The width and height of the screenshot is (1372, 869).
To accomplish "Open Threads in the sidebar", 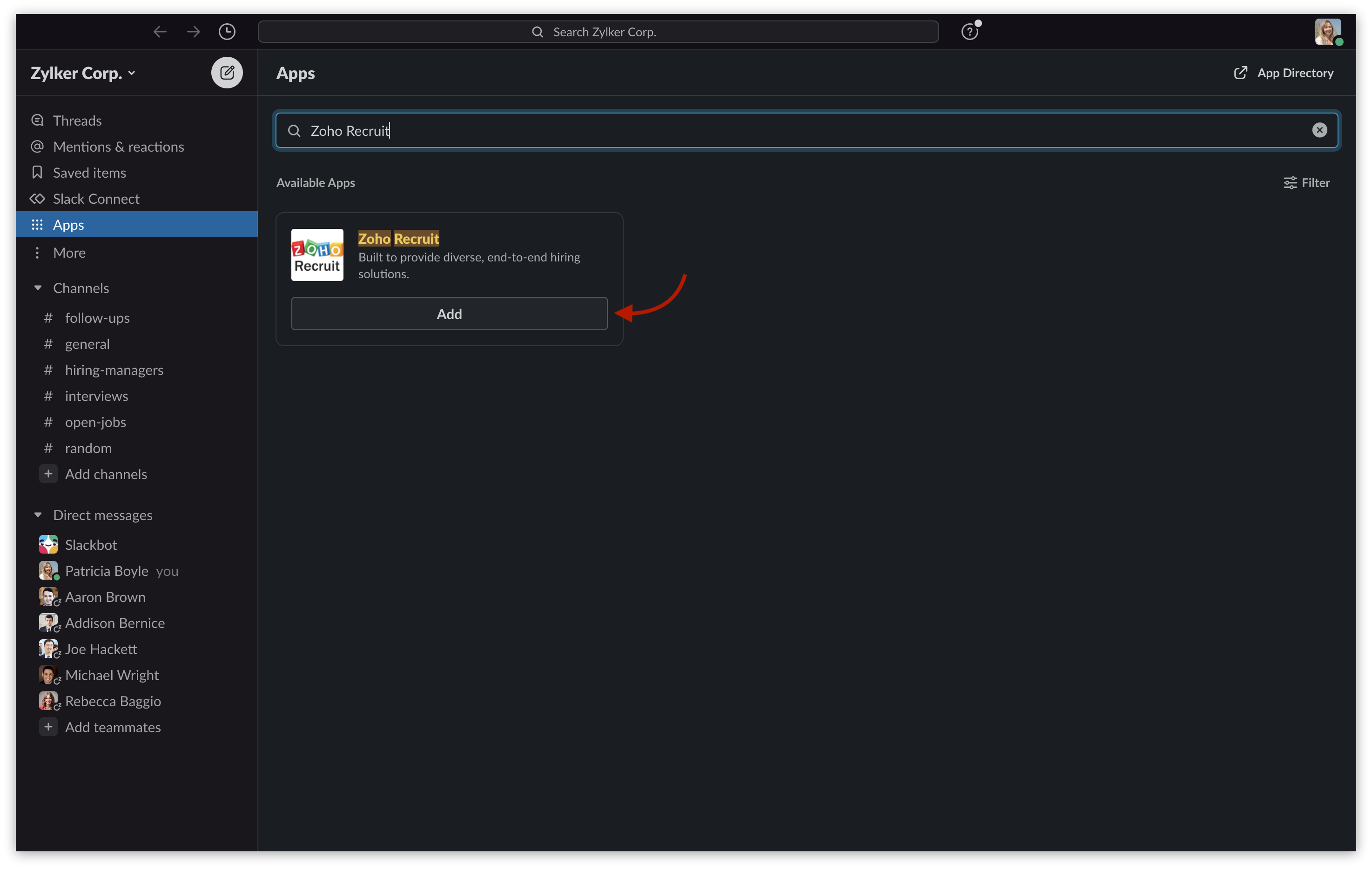I will click(x=77, y=121).
